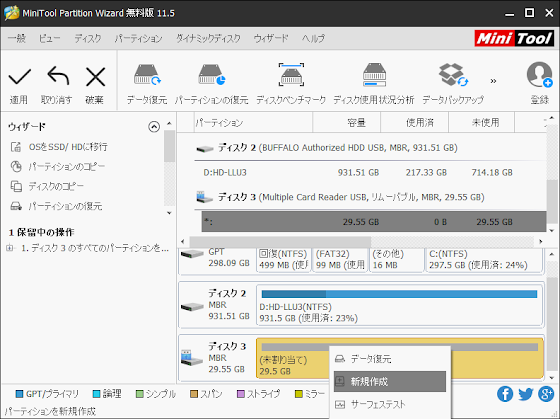Click the Other (その他) 16 MB partition block

click(396, 260)
